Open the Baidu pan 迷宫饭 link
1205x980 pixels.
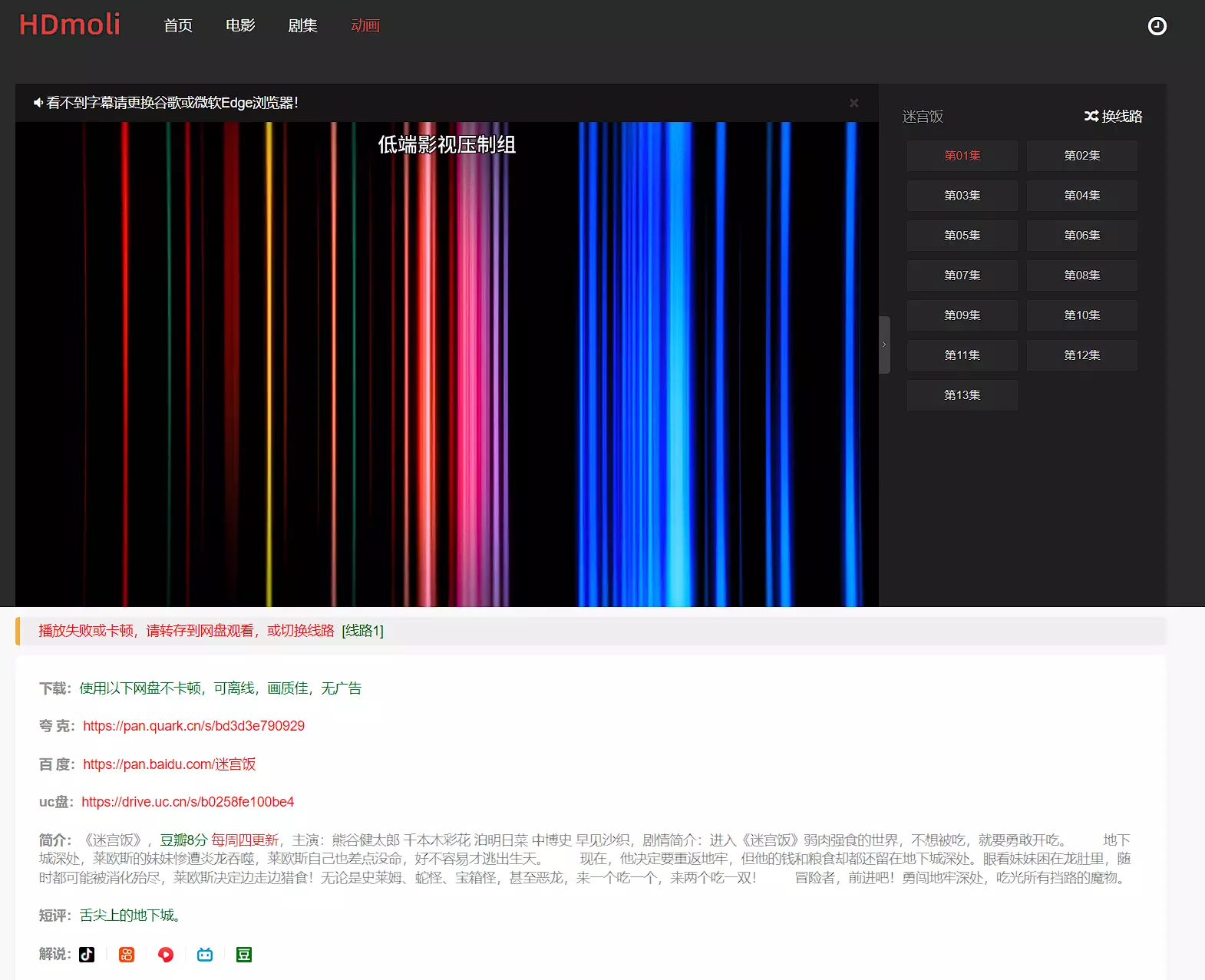tap(169, 764)
